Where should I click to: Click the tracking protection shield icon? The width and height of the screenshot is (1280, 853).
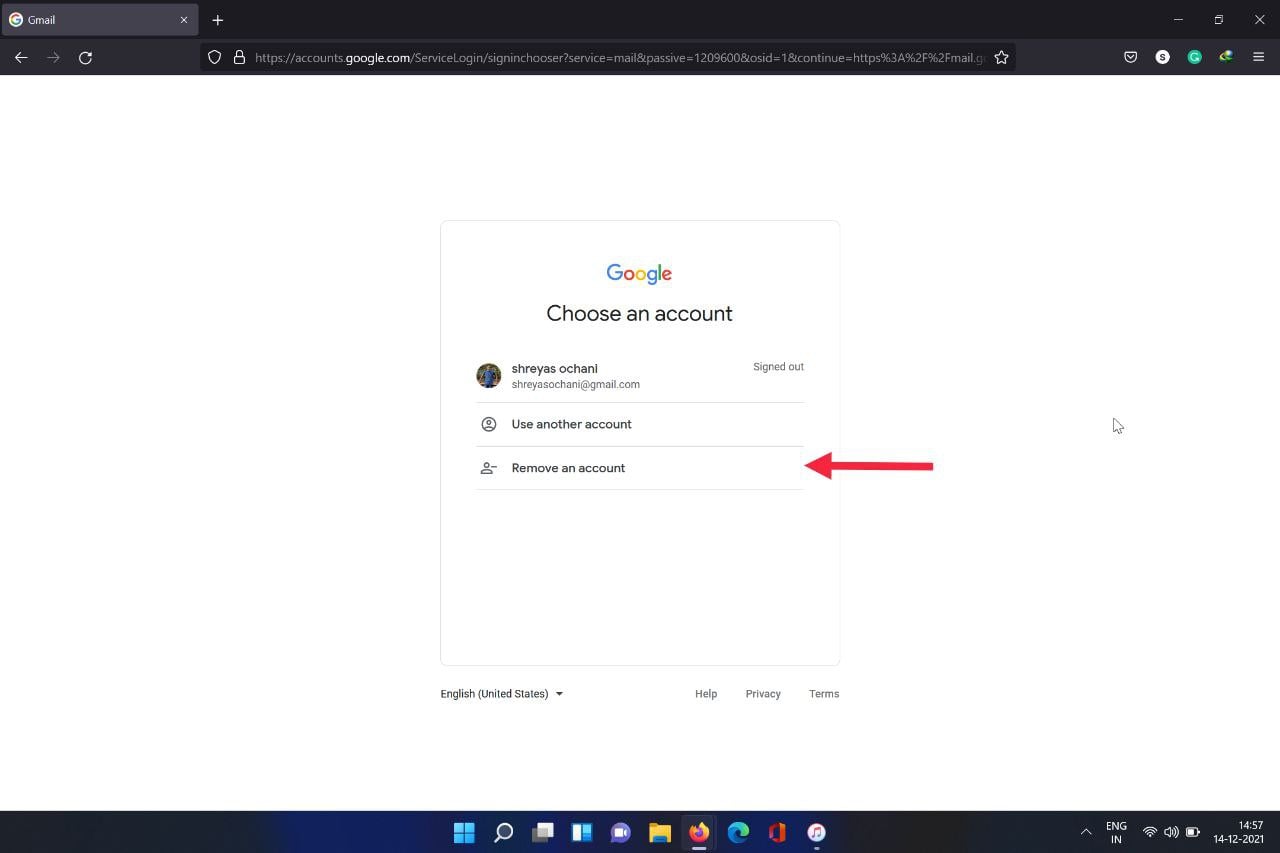[214, 58]
